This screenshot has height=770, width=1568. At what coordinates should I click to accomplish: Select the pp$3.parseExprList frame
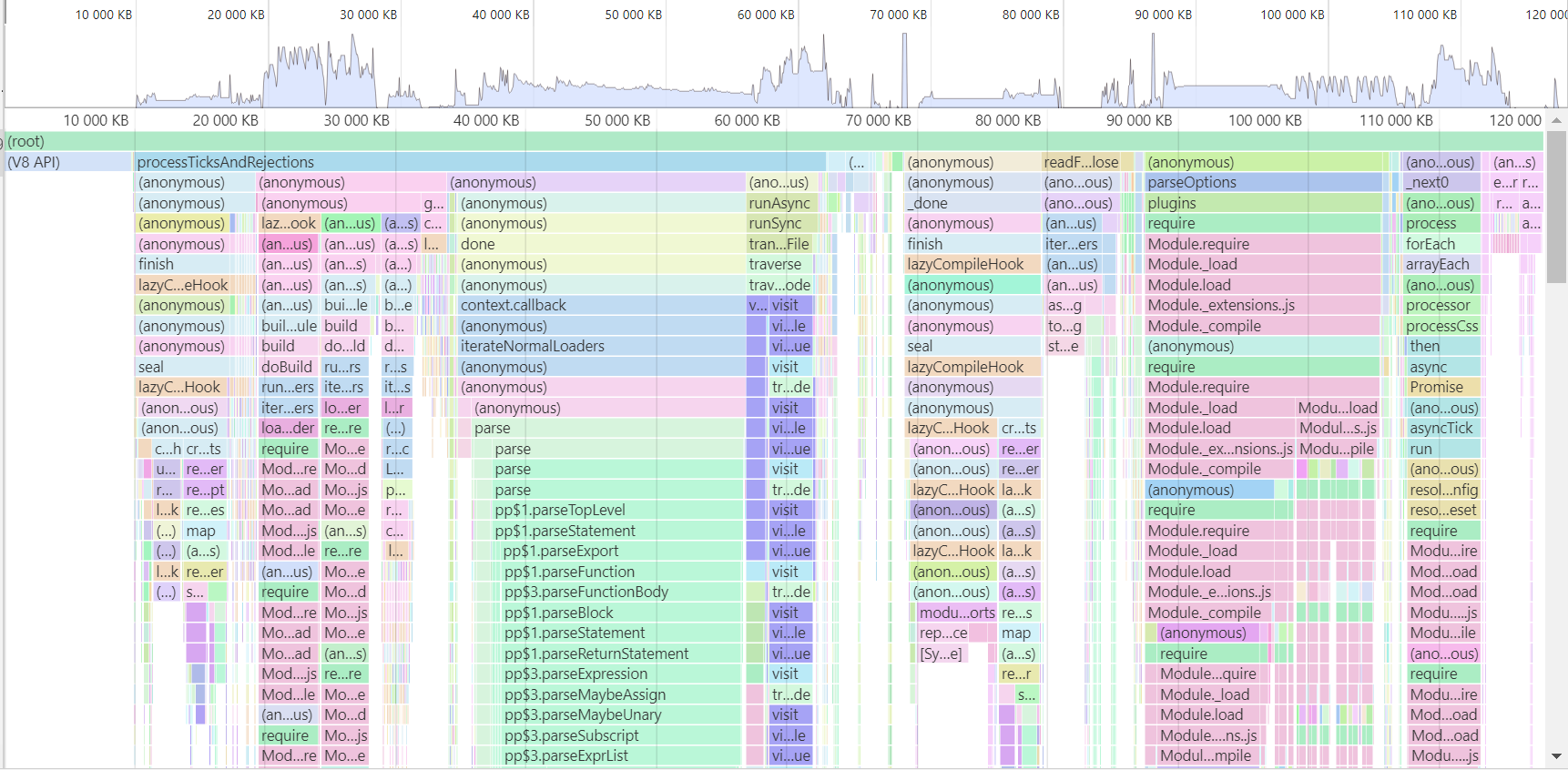[x=622, y=755]
